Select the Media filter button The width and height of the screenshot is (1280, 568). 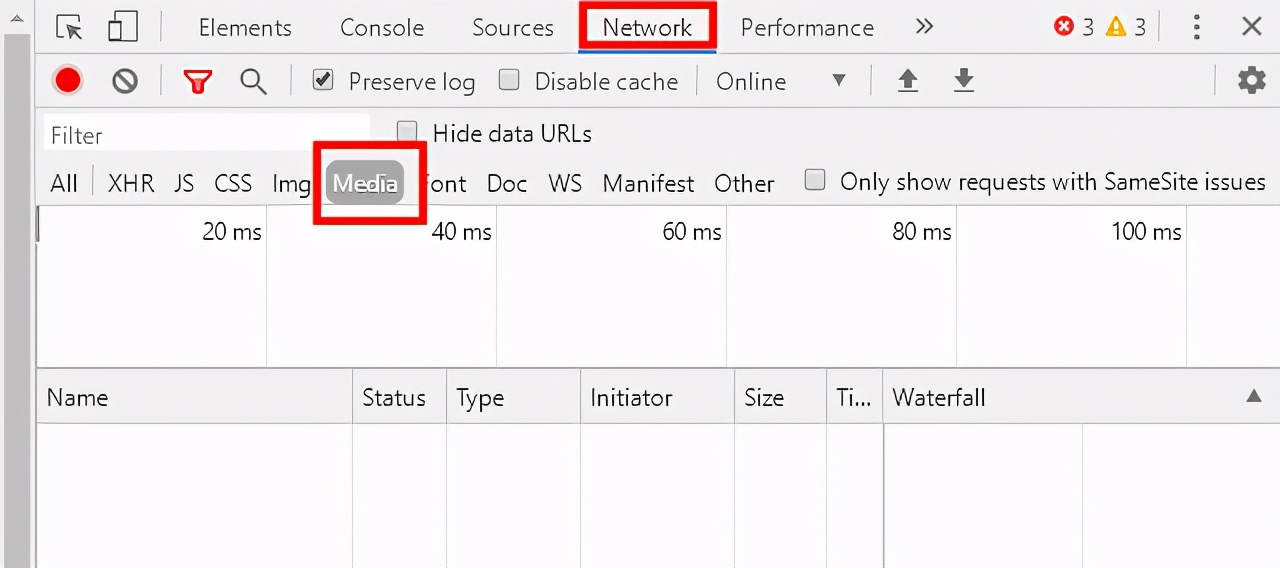point(365,183)
